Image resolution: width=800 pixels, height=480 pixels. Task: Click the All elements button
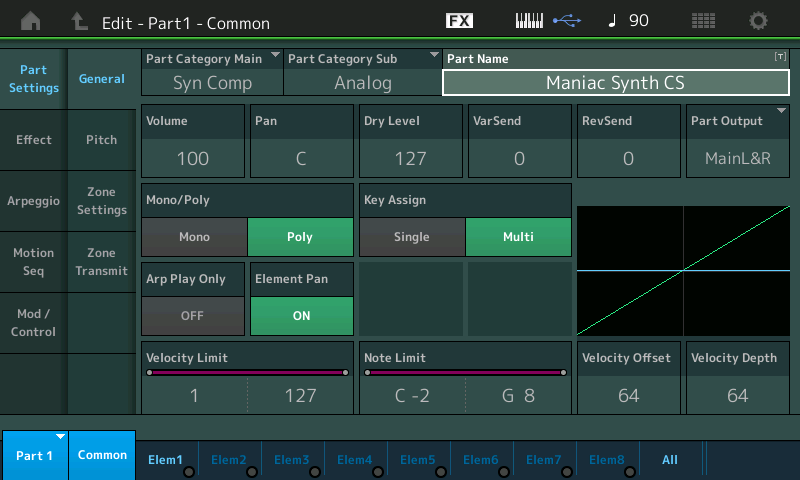[x=670, y=460]
